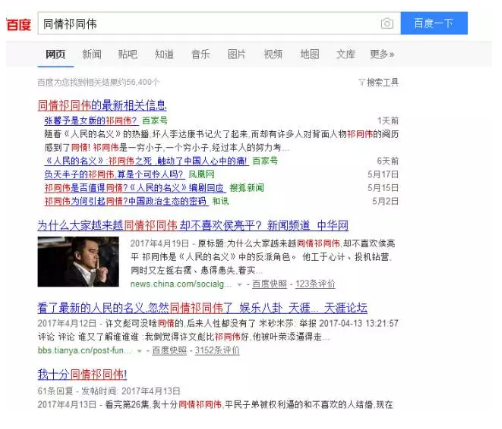This screenshot has width=502, height=429.
Task: Expand the 更多 menu
Action: (382, 54)
